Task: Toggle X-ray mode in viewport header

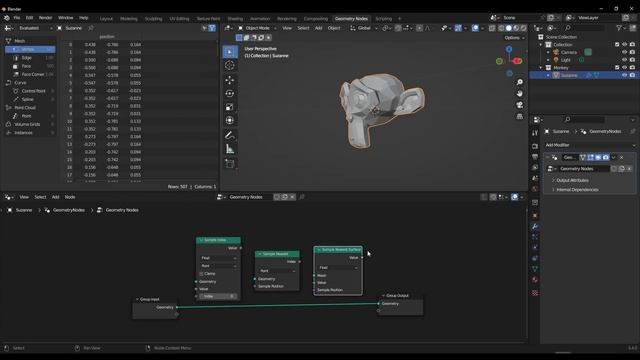Action: (x=492, y=28)
